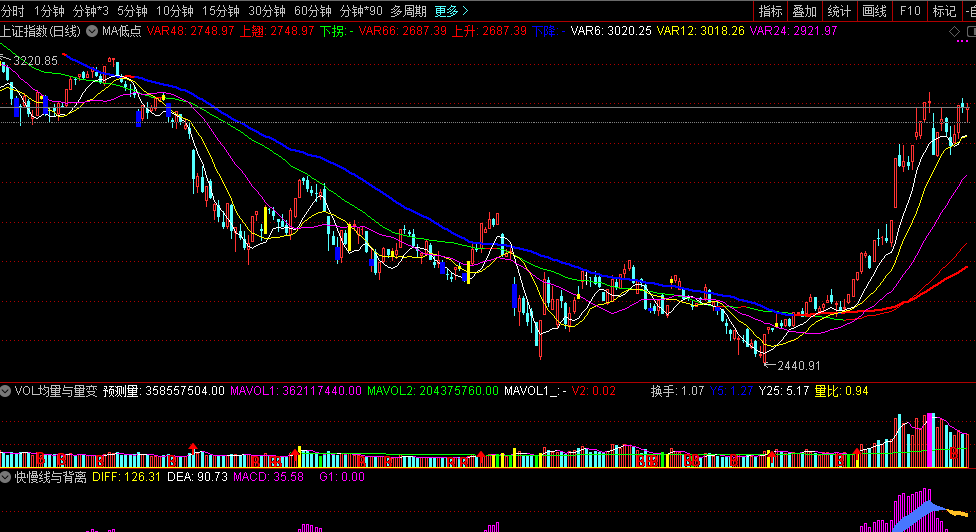Viewport: 976px width, 532px height.
Task: Switch to the 60分钟 period tab
Action: (313, 11)
